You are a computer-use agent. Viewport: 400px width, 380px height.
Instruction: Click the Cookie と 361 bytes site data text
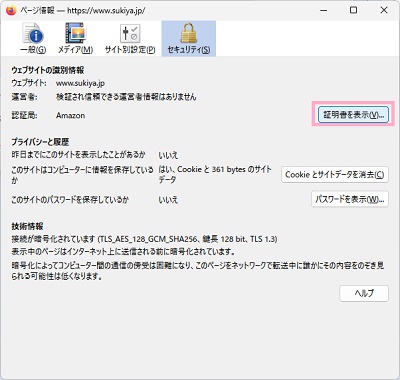pos(215,174)
